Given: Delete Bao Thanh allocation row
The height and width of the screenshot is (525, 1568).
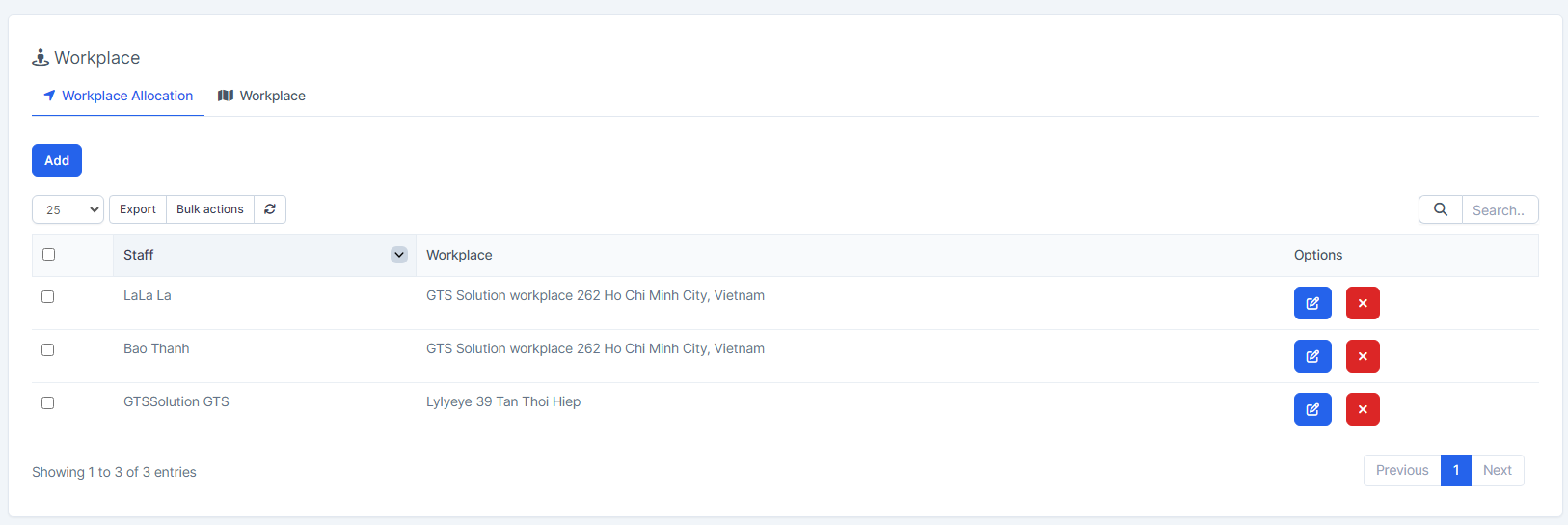Looking at the screenshot, I should [1363, 356].
